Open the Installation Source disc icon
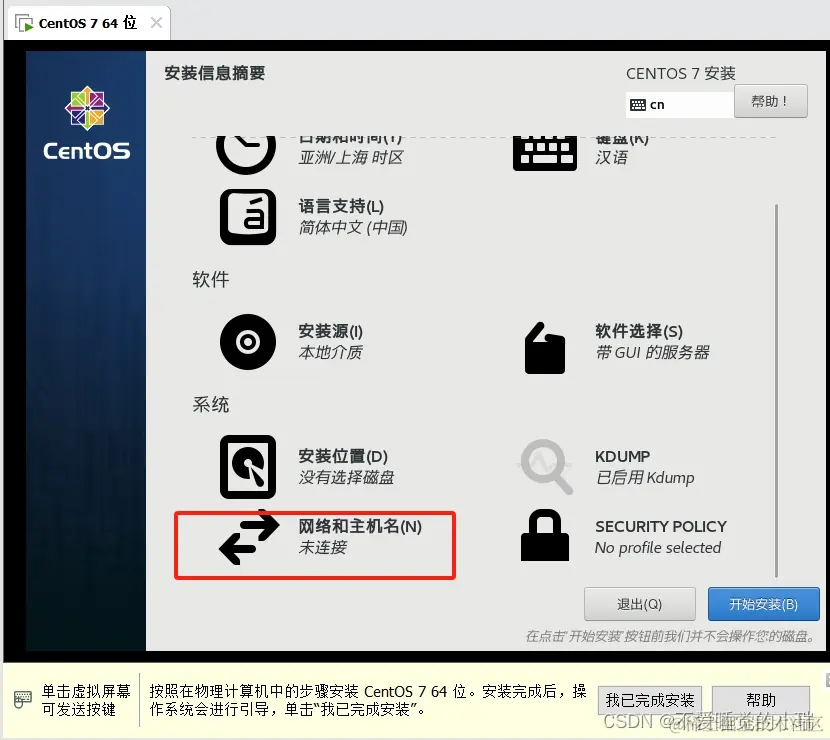 tap(248, 342)
